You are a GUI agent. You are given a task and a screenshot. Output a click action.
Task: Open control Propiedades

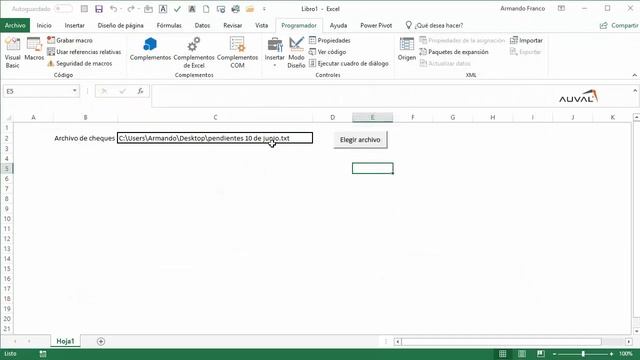coord(330,40)
